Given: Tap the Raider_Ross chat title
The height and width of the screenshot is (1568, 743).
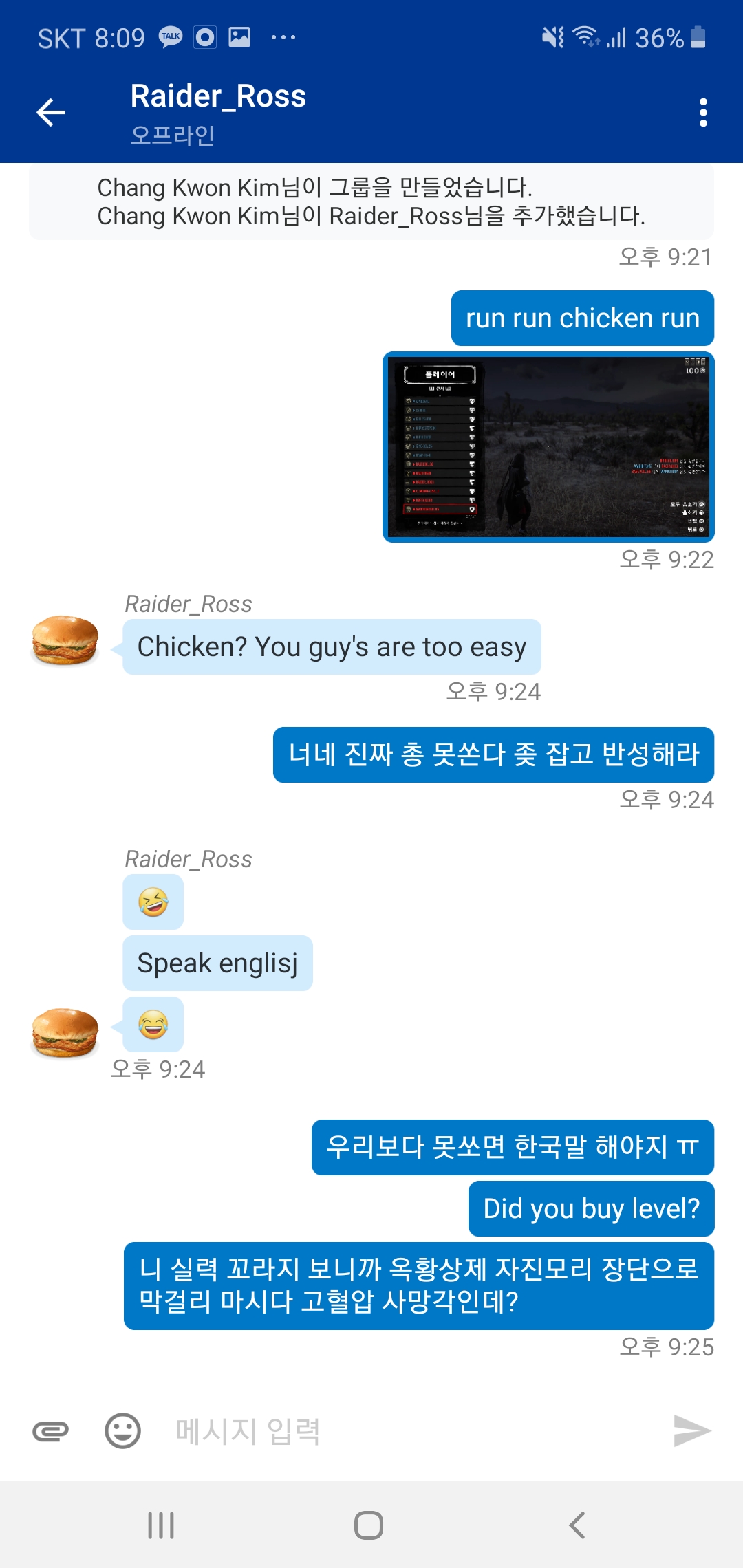Looking at the screenshot, I should pos(218,96).
